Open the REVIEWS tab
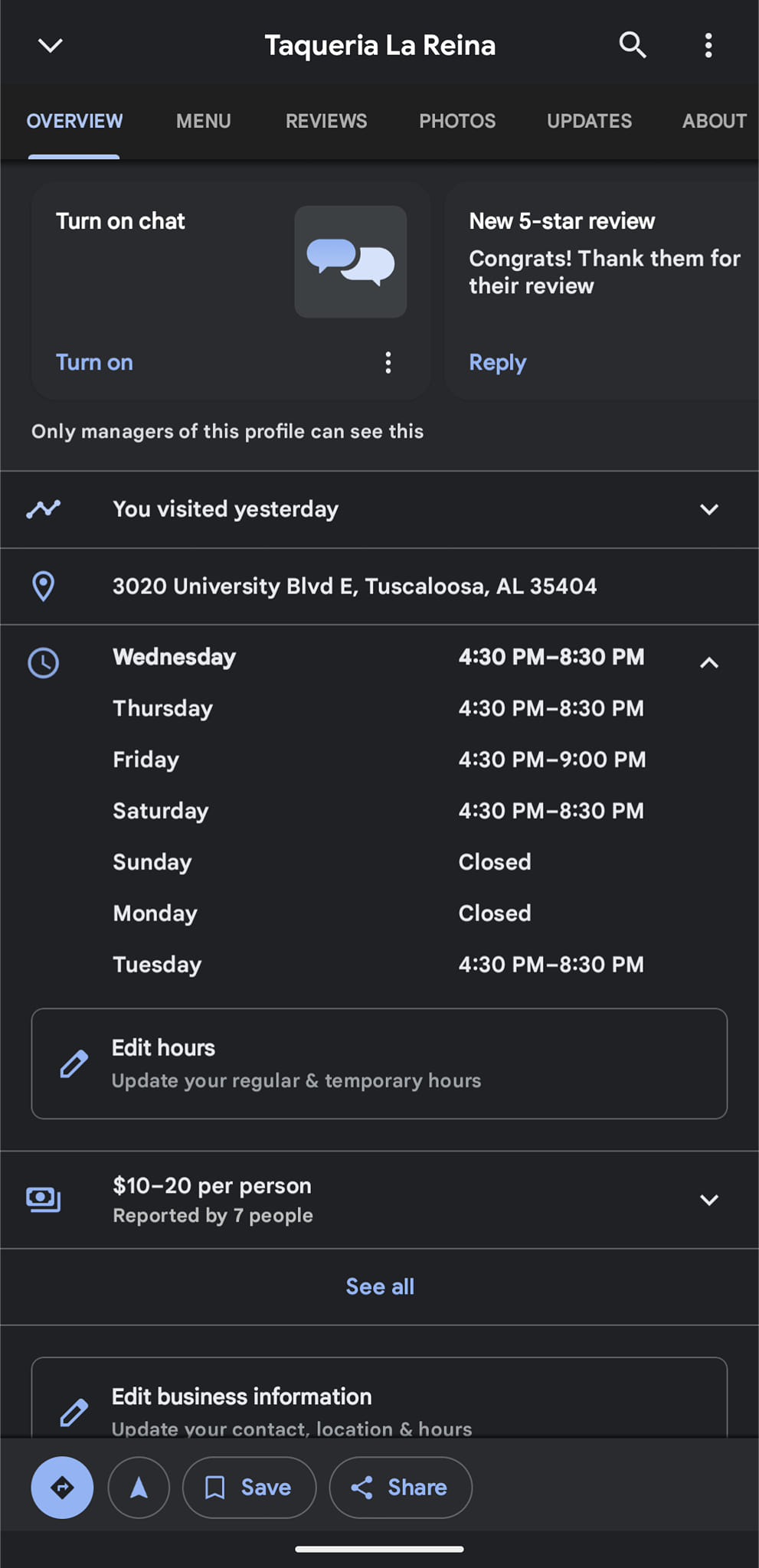 [x=326, y=121]
